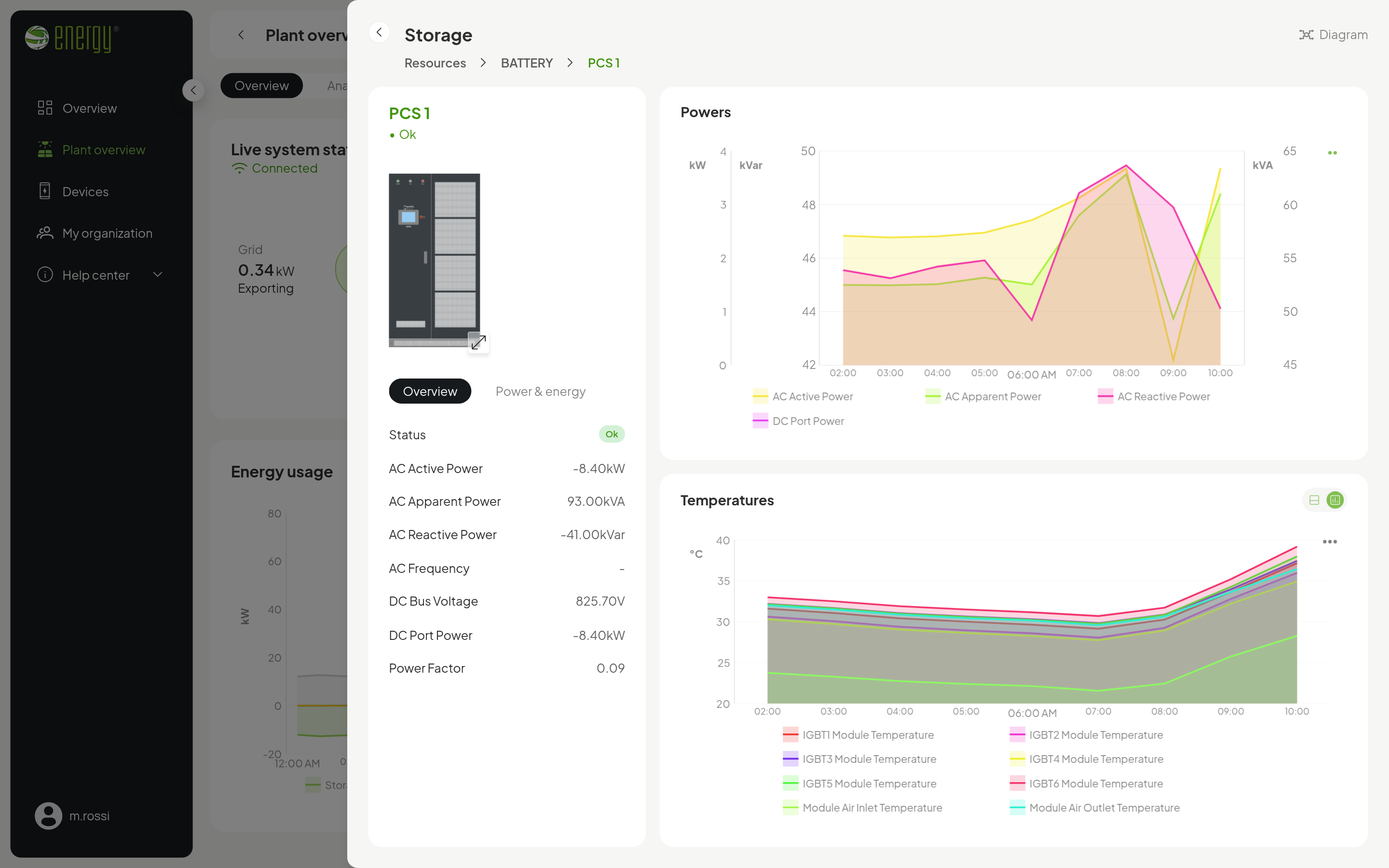Toggle Module Air Outlet Temperature legend
The height and width of the screenshot is (868, 1389).
coord(1094,808)
